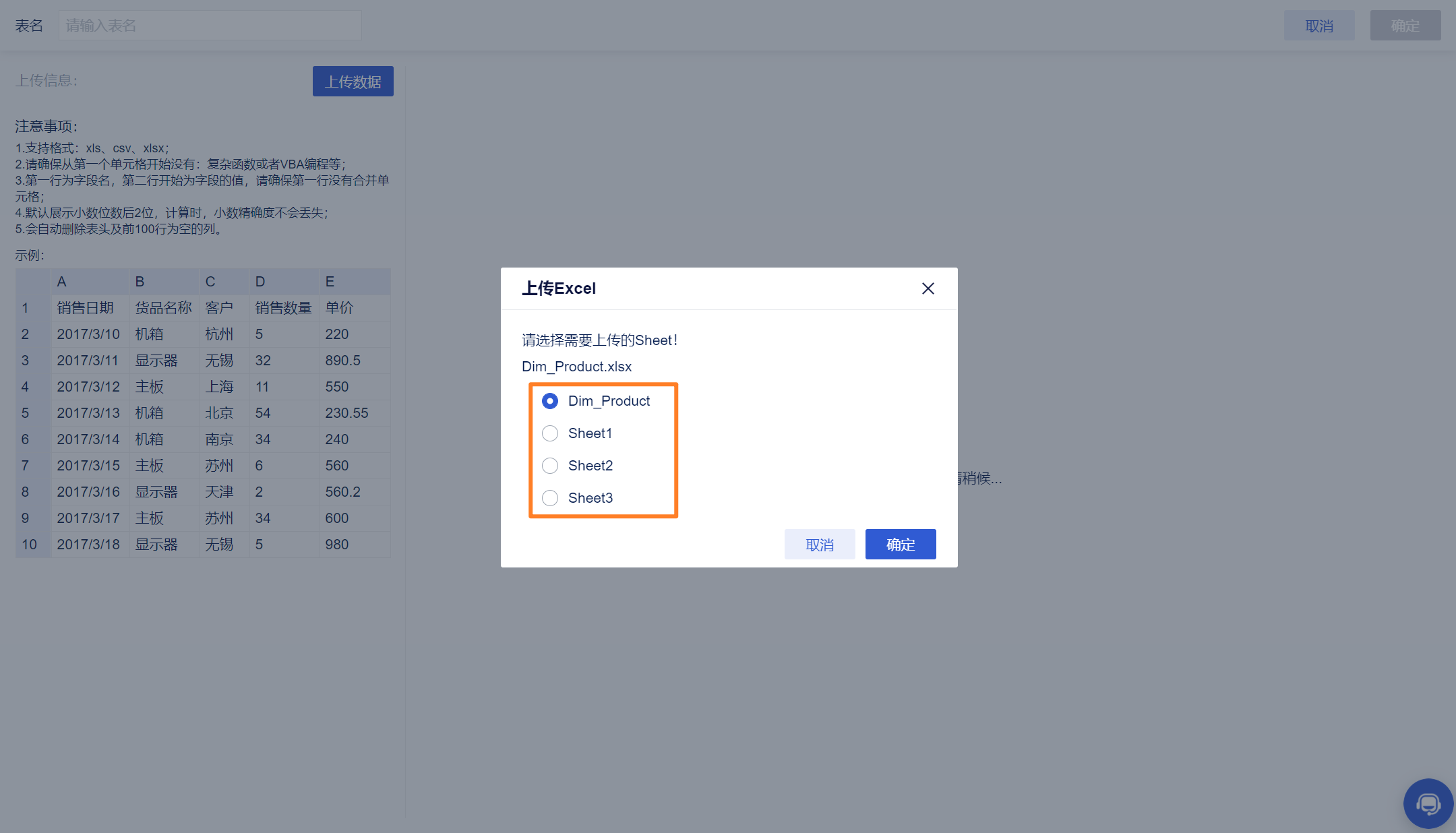
Task: Open the customer support chat icon
Action: [1428, 803]
